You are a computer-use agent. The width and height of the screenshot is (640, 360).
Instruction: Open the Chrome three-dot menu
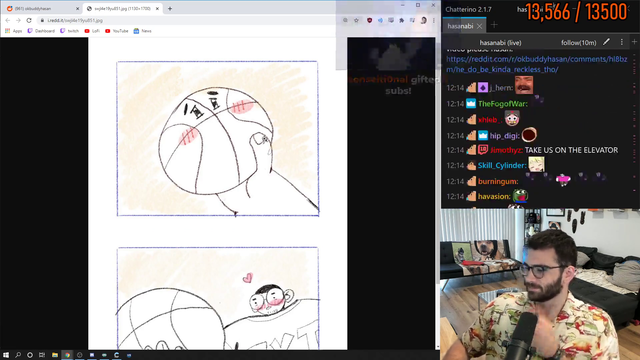pyautogui.click(x=433, y=20)
